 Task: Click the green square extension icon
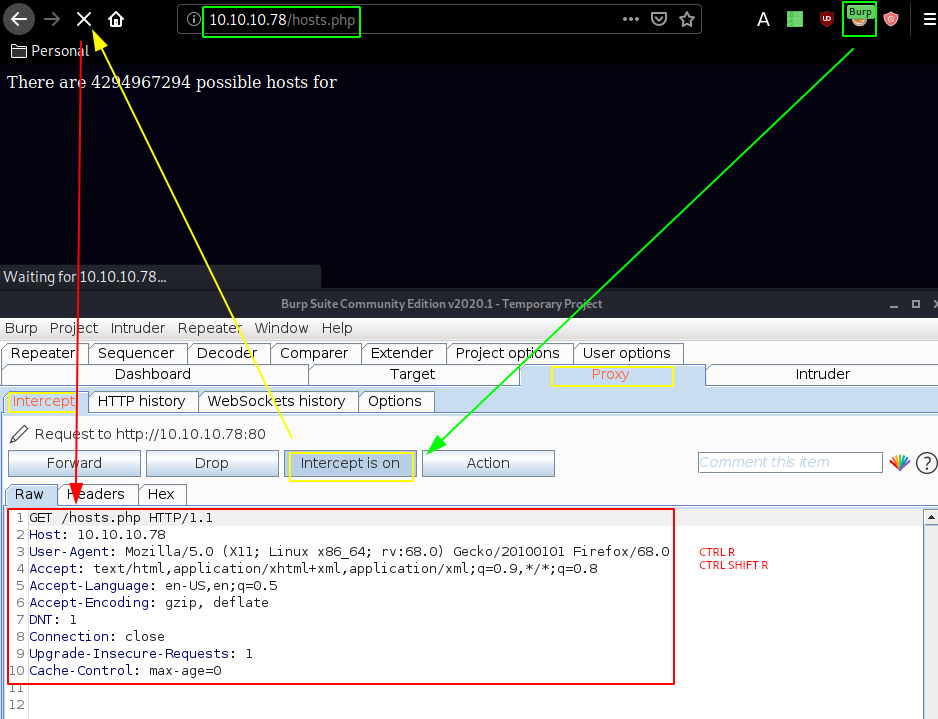coord(794,19)
